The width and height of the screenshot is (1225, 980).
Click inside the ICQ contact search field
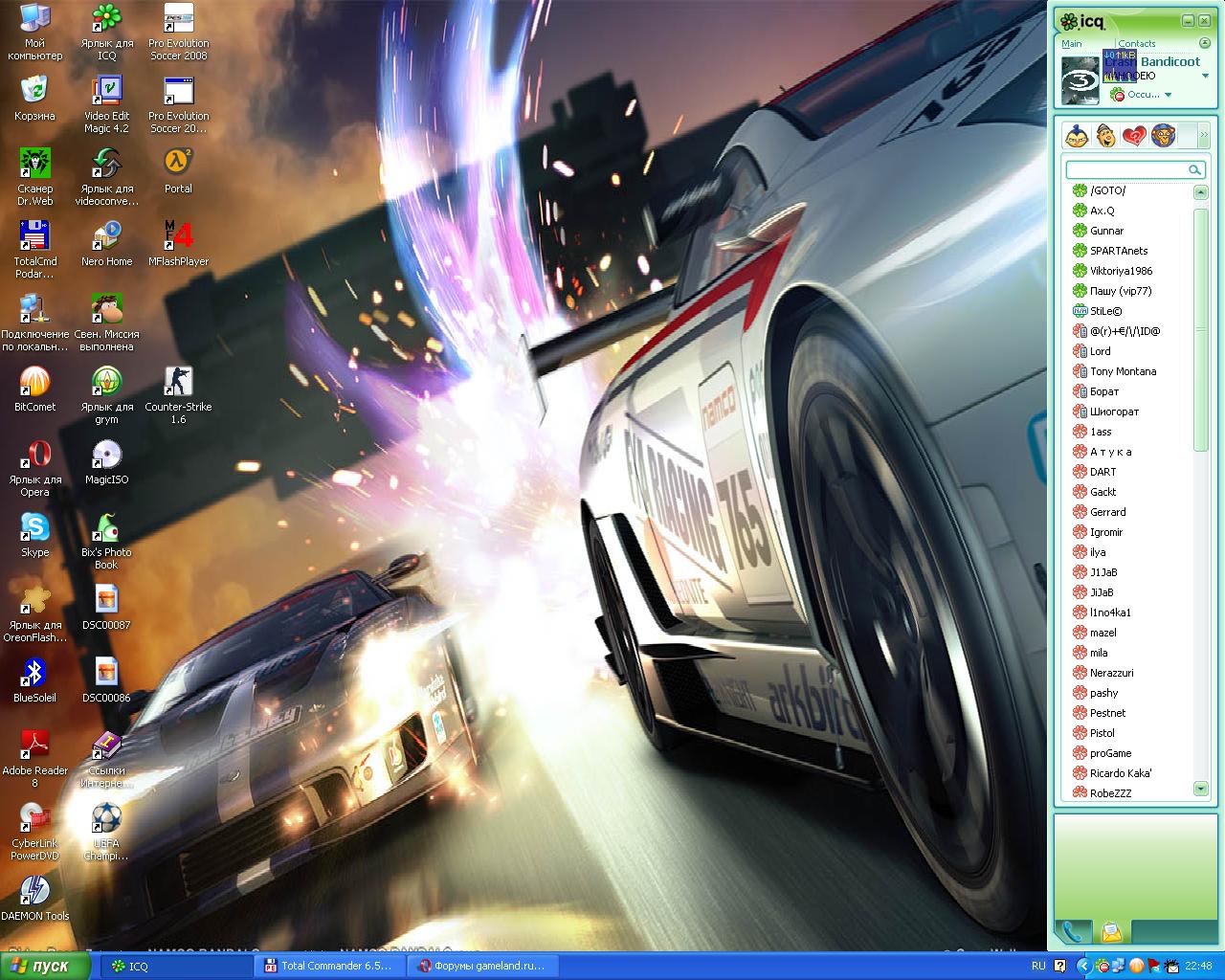[x=1126, y=169]
